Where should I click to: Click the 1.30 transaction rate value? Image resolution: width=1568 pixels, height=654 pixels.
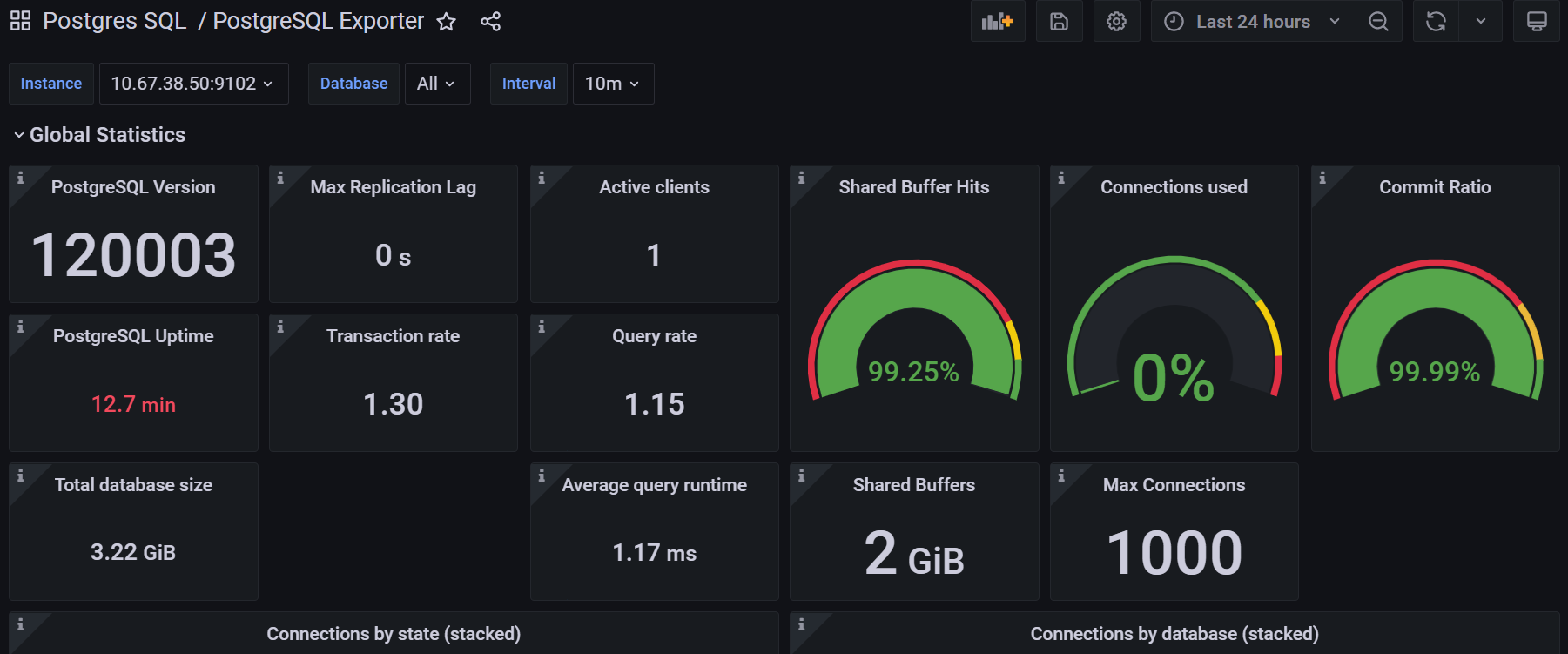click(x=394, y=404)
